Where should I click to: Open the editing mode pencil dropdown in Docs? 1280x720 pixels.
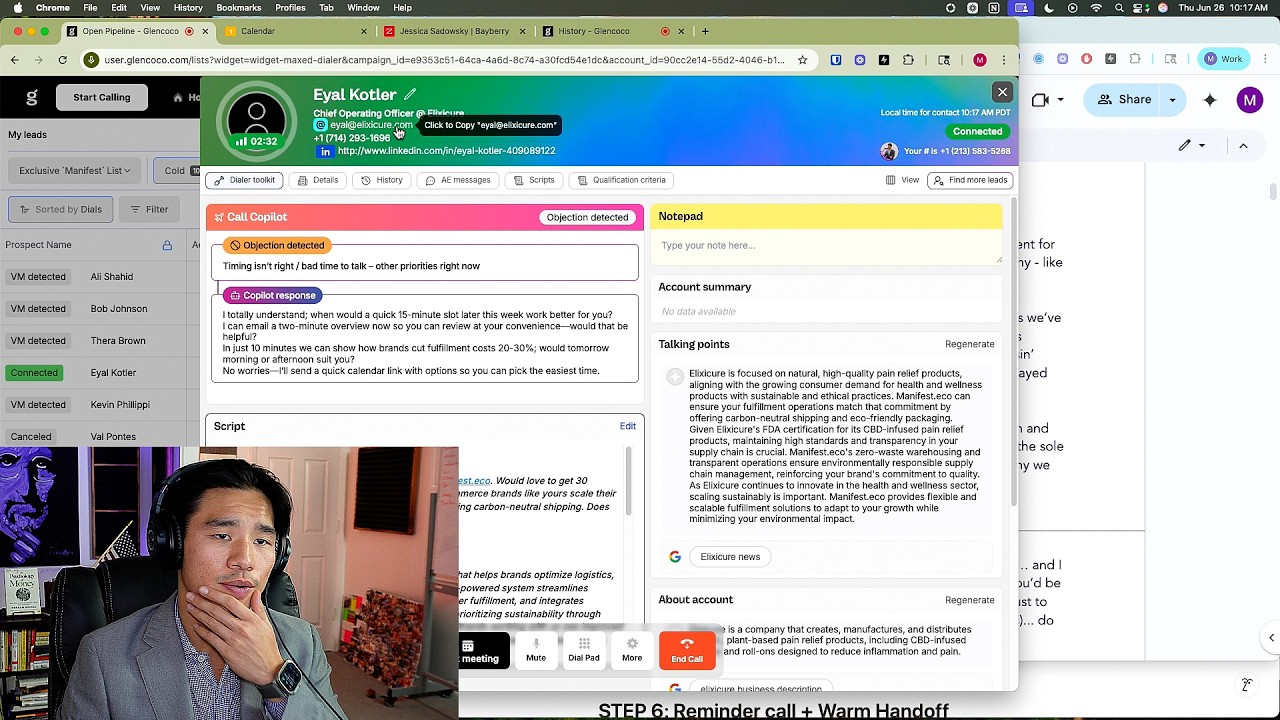[1193, 145]
